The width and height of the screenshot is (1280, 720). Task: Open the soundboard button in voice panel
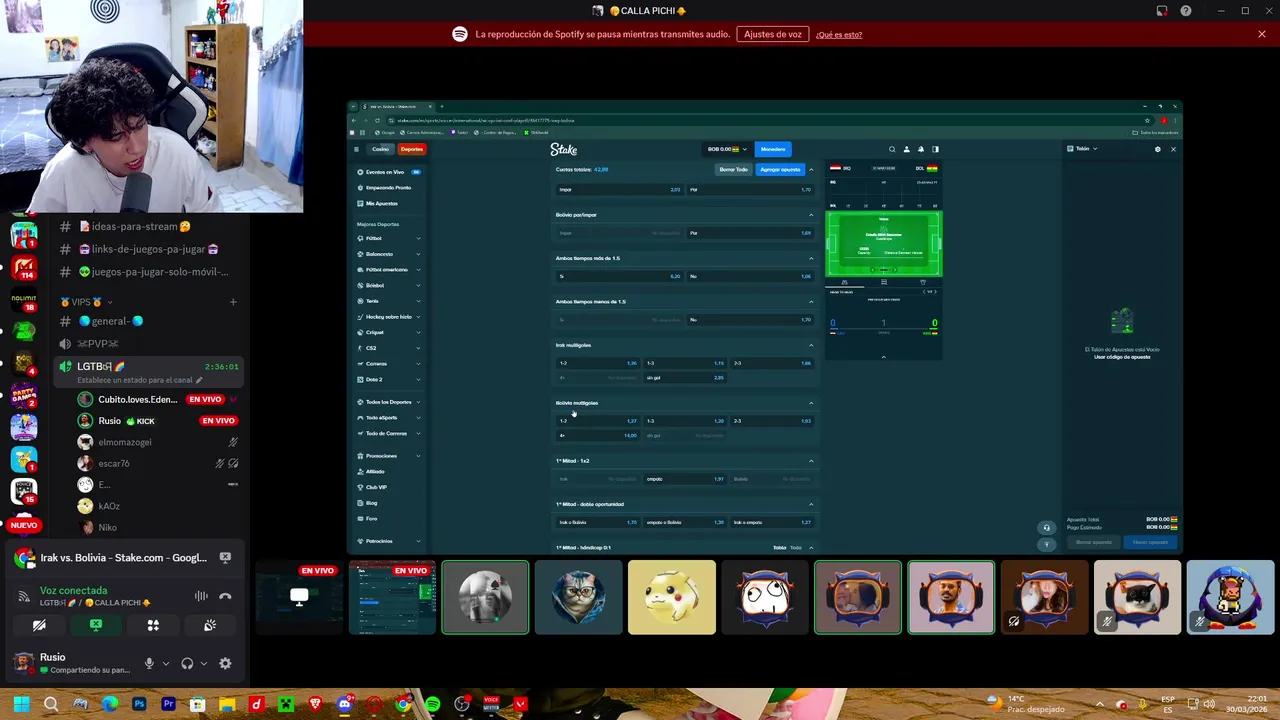tap(210, 625)
